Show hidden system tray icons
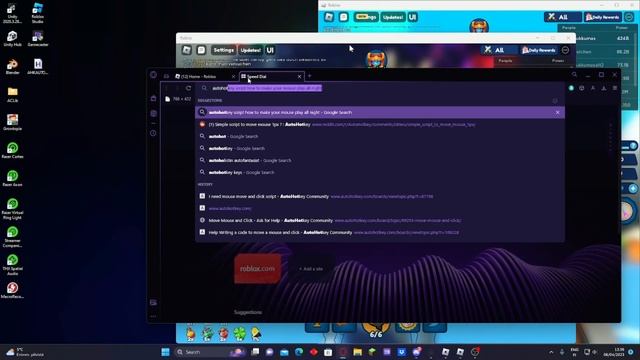Image resolution: width=640 pixels, height=360 pixels. pyautogui.click(x=551, y=352)
